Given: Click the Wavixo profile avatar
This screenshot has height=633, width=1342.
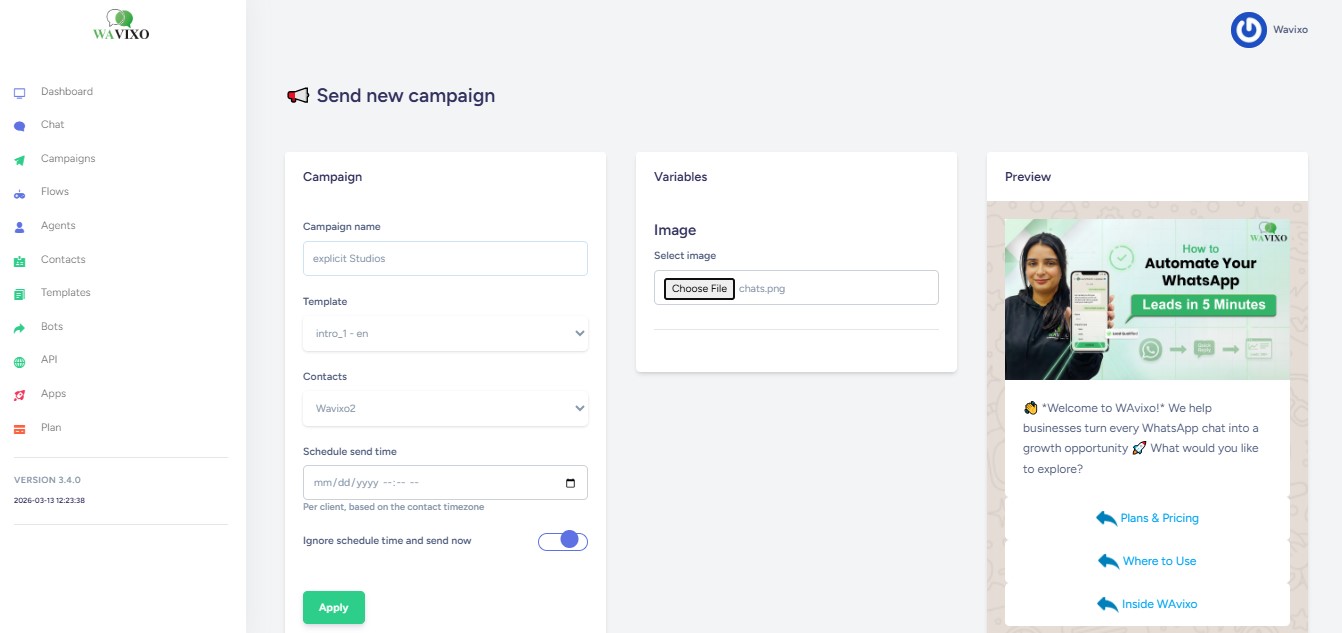Looking at the screenshot, I should point(1249,30).
